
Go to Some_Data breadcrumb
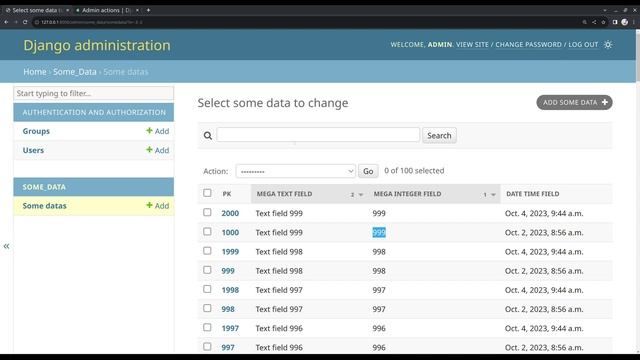(x=75, y=72)
